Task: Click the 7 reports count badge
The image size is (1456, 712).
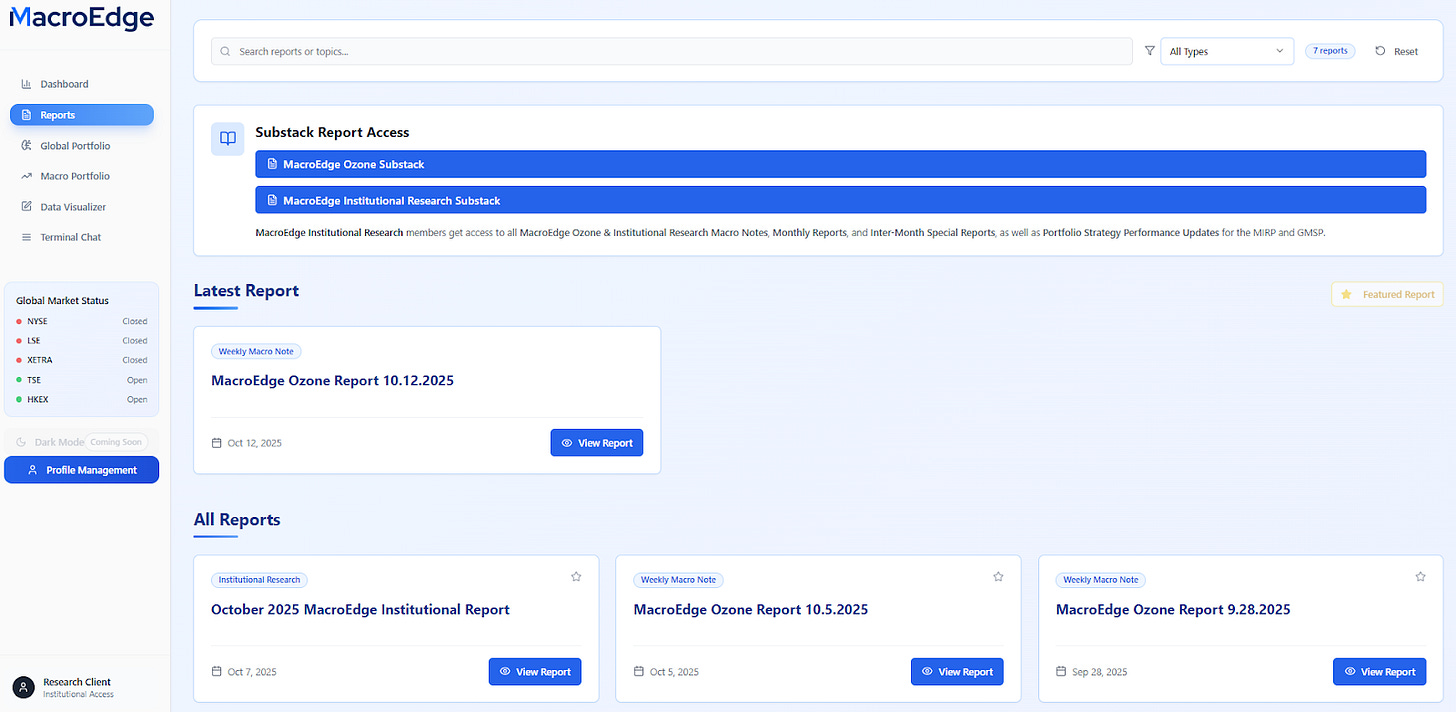Action: click(x=1330, y=51)
